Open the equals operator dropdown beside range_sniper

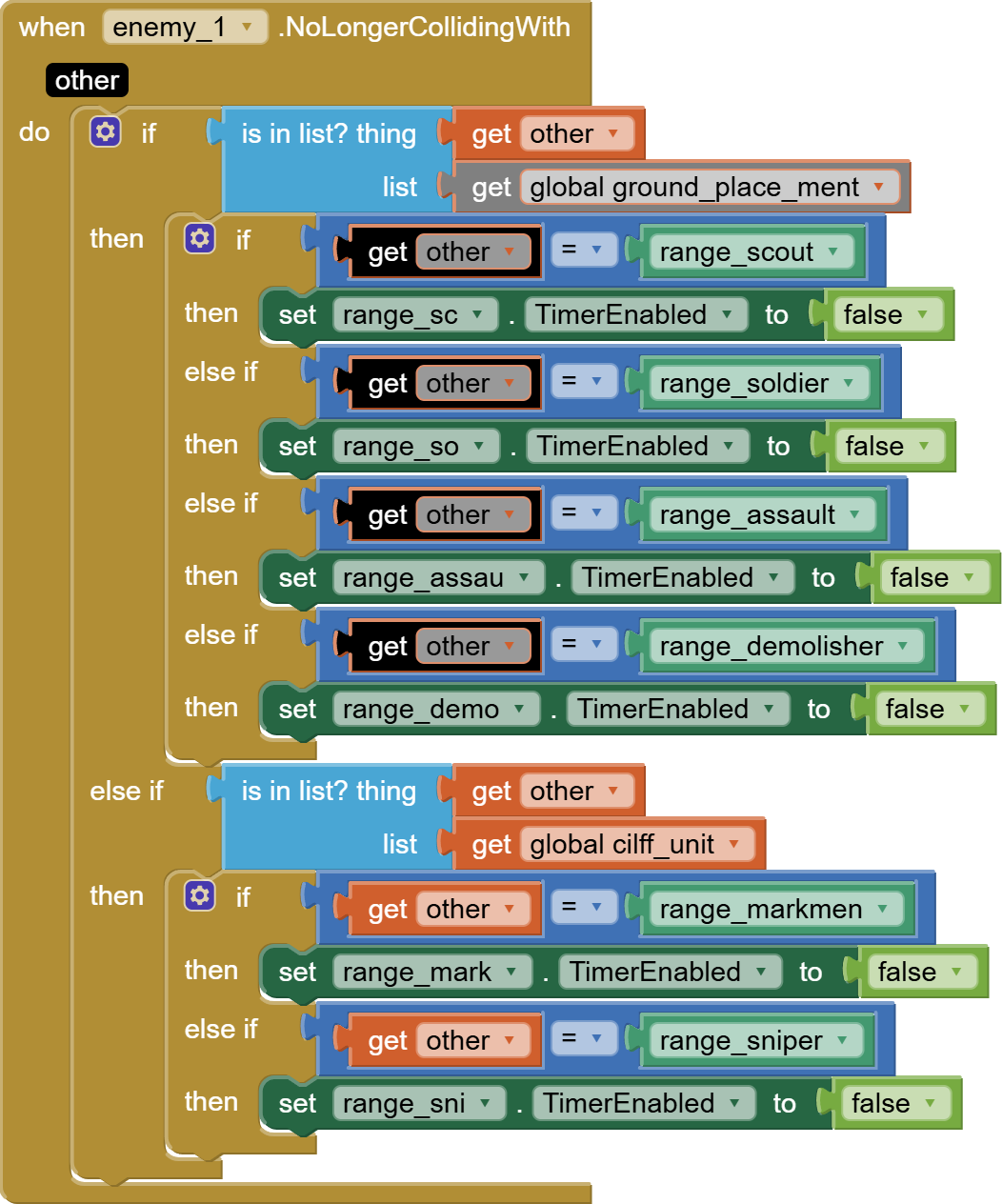point(583,1038)
